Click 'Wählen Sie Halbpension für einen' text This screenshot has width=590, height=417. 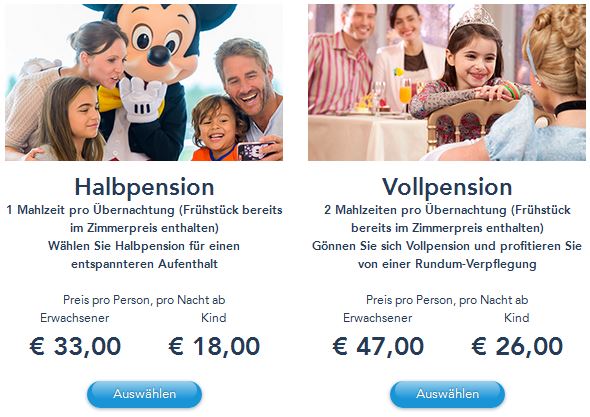pos(144,246)
